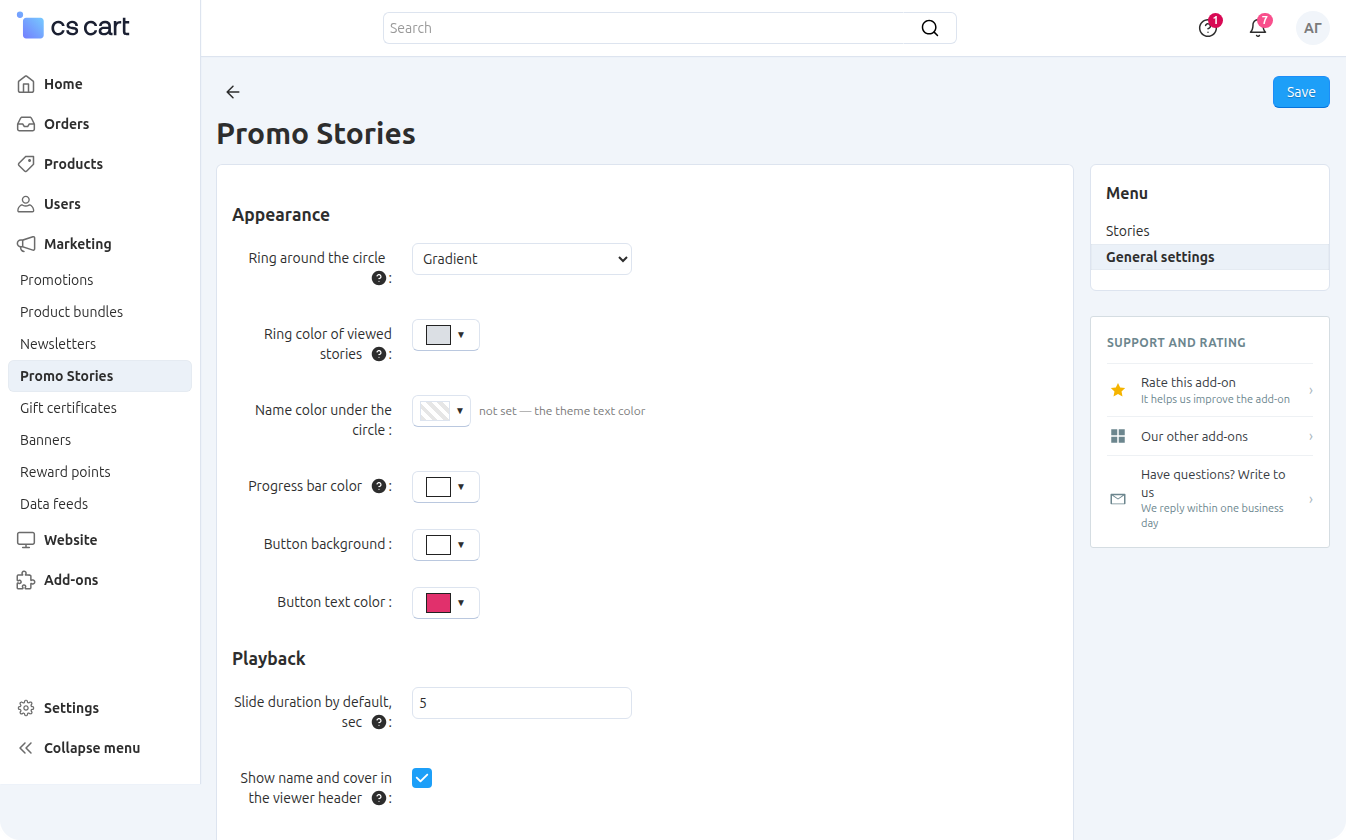Open the Our other add-ons link
The width and height of the screenshot is (1346, 840).
(x=1210, y=436)
